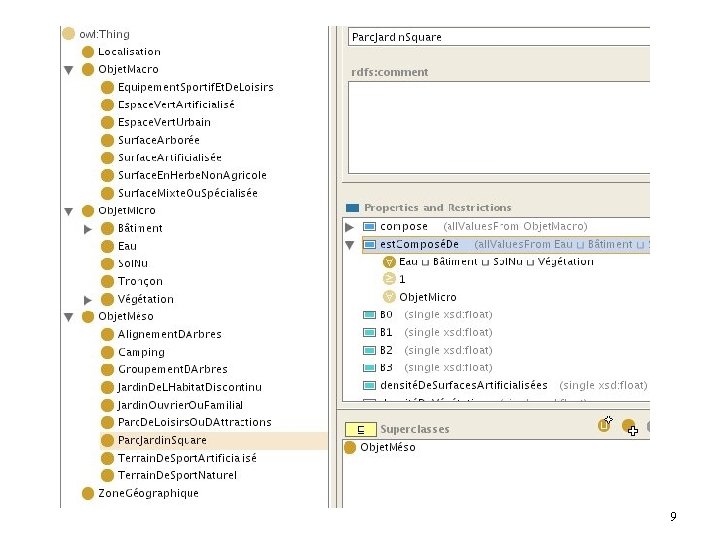Screen dimensions: 720x540
Task: Click the add named class icon
Action: pyautogui.click(x=629, y=427)
